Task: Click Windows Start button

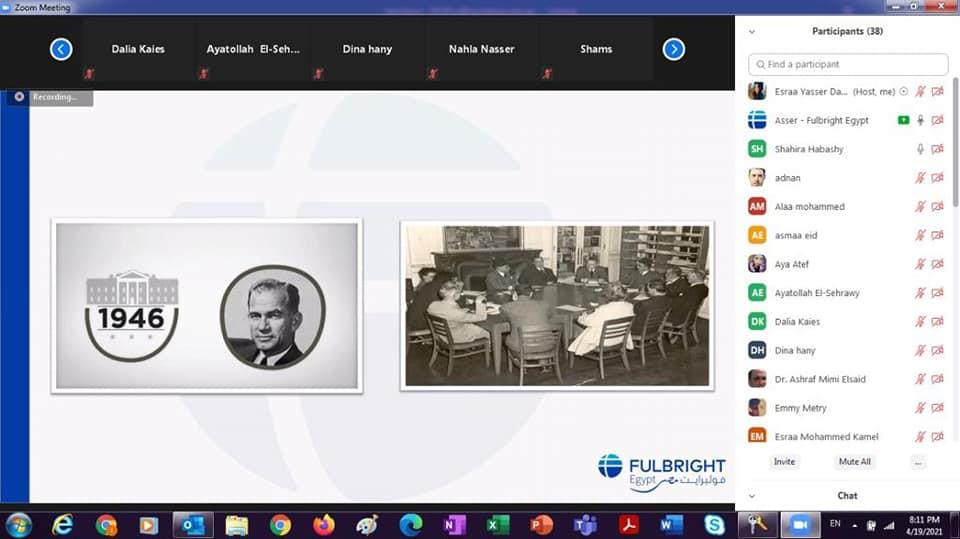Action: click(x=18, y=525)
